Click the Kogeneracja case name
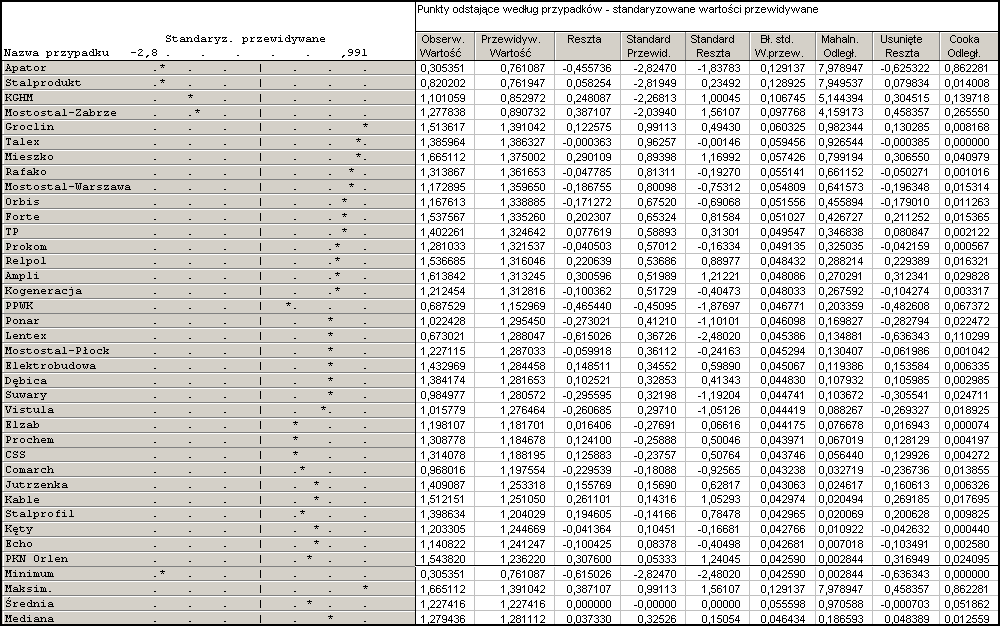Screen dimensions: 1000x626 (x=43, y=291)
